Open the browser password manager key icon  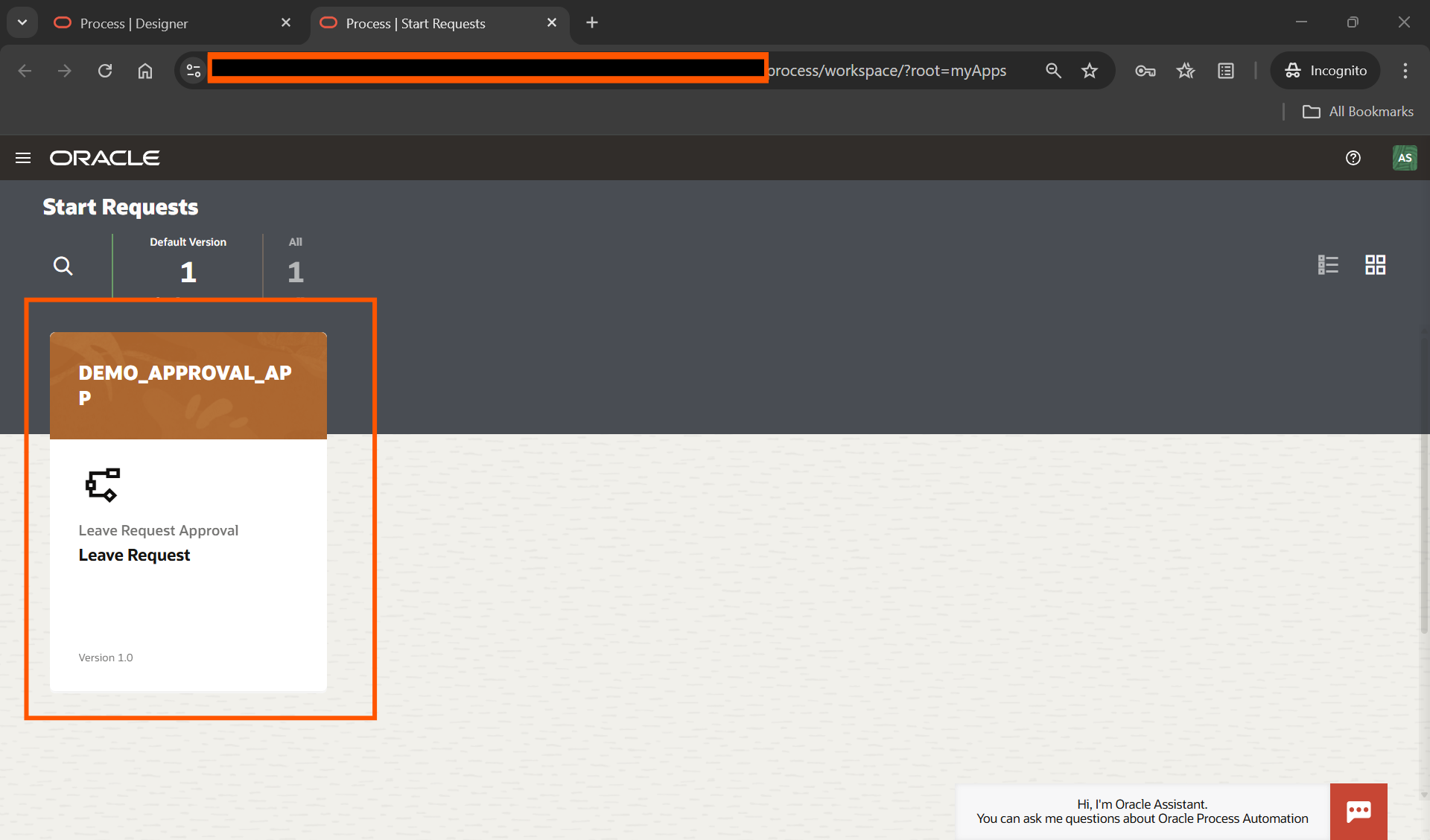(1145, 71)
